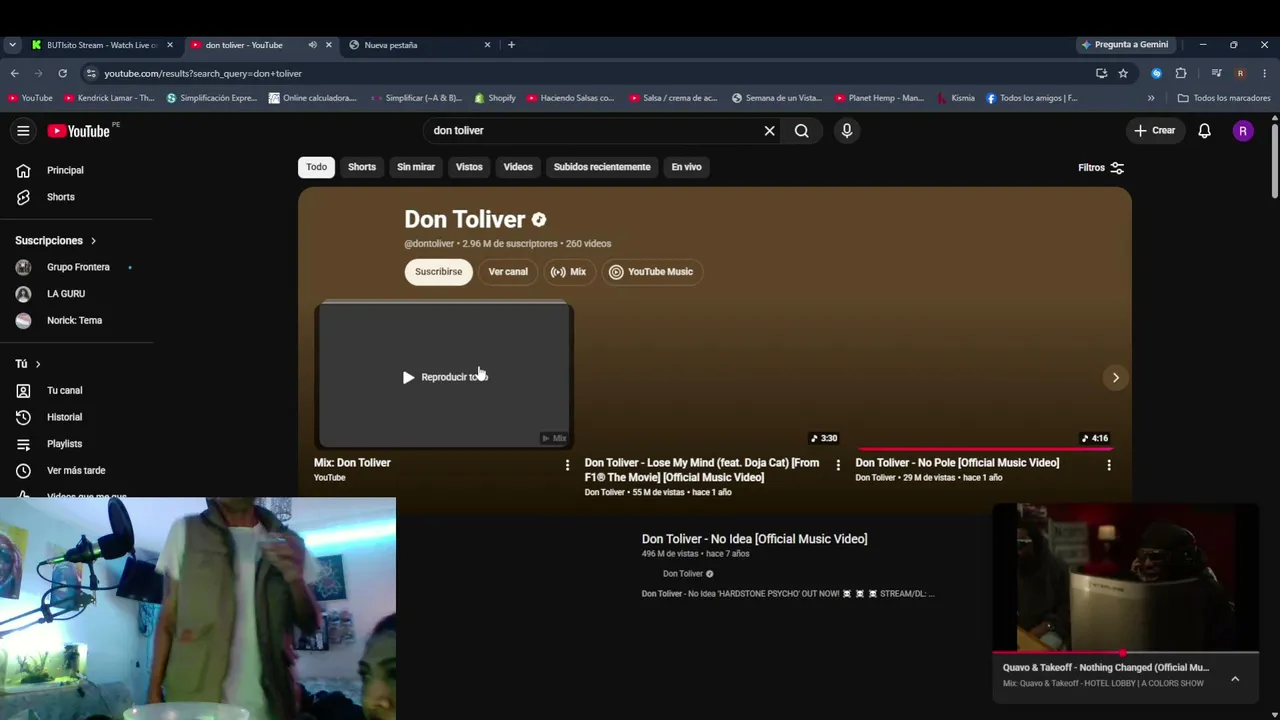1280x720 pixels.
Task: Click the Mix button on the channel card
Action: (569, 272)
